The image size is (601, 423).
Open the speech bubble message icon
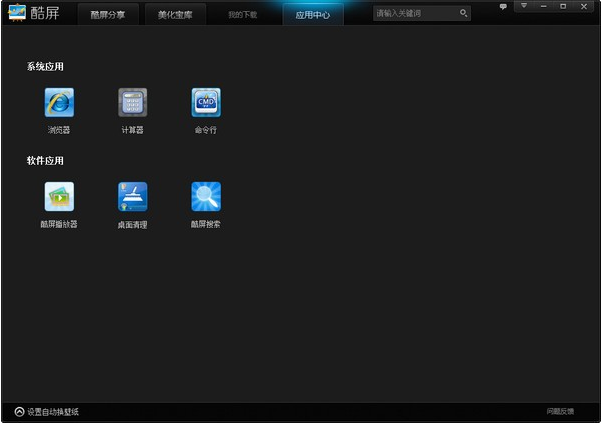503,7
